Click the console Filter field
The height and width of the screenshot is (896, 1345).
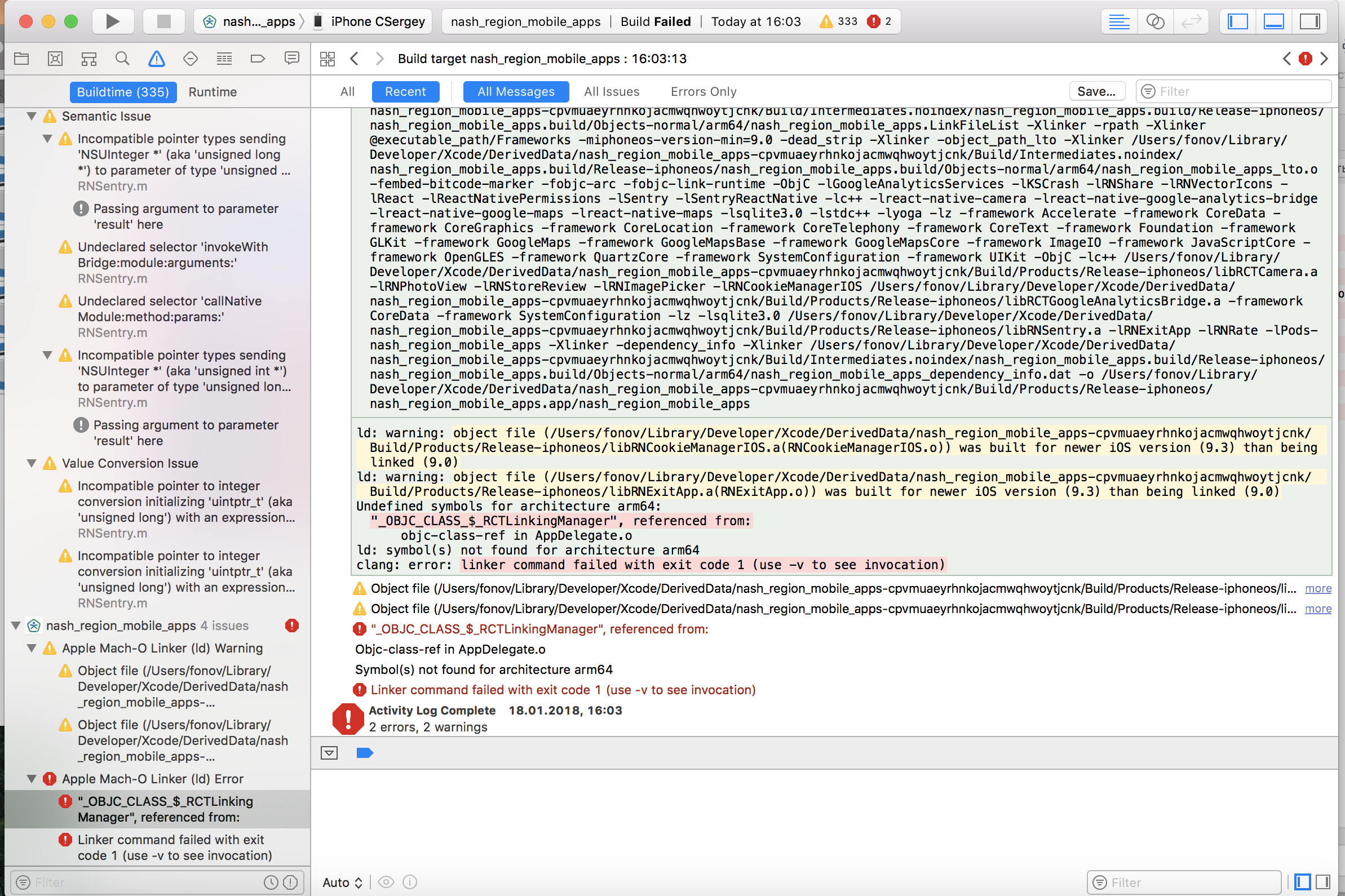[1184, 882]
